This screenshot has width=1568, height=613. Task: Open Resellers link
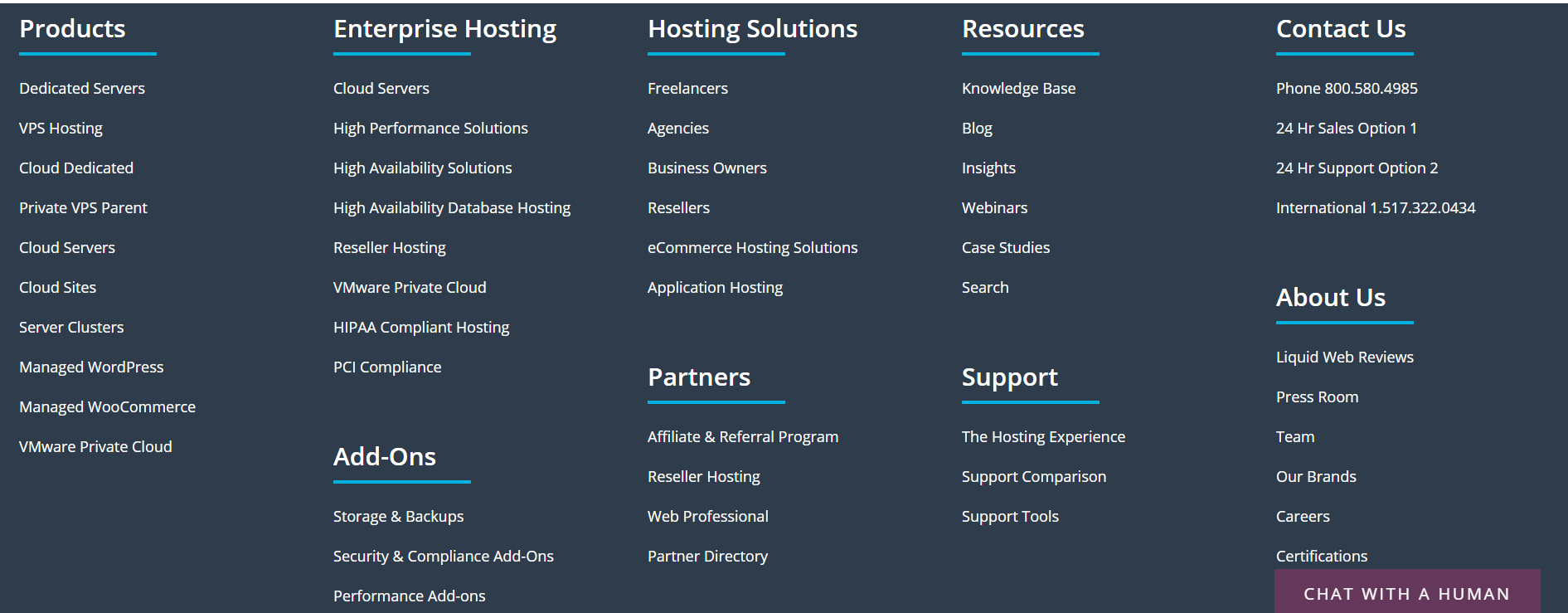coord(678,207)
